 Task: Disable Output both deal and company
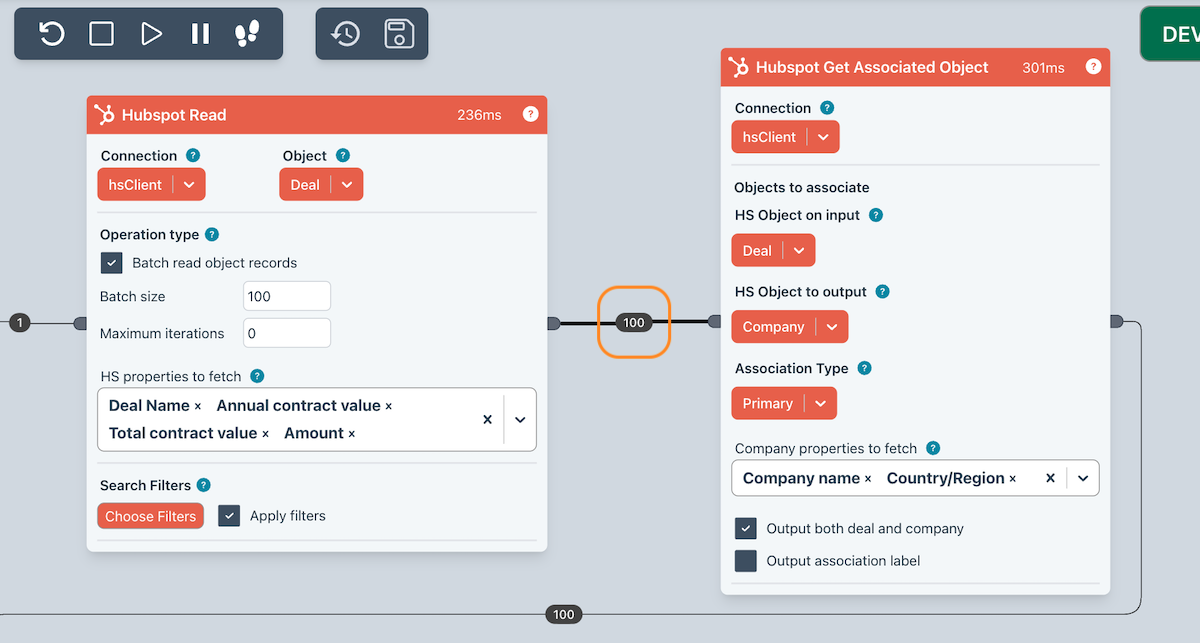point(745,529)
